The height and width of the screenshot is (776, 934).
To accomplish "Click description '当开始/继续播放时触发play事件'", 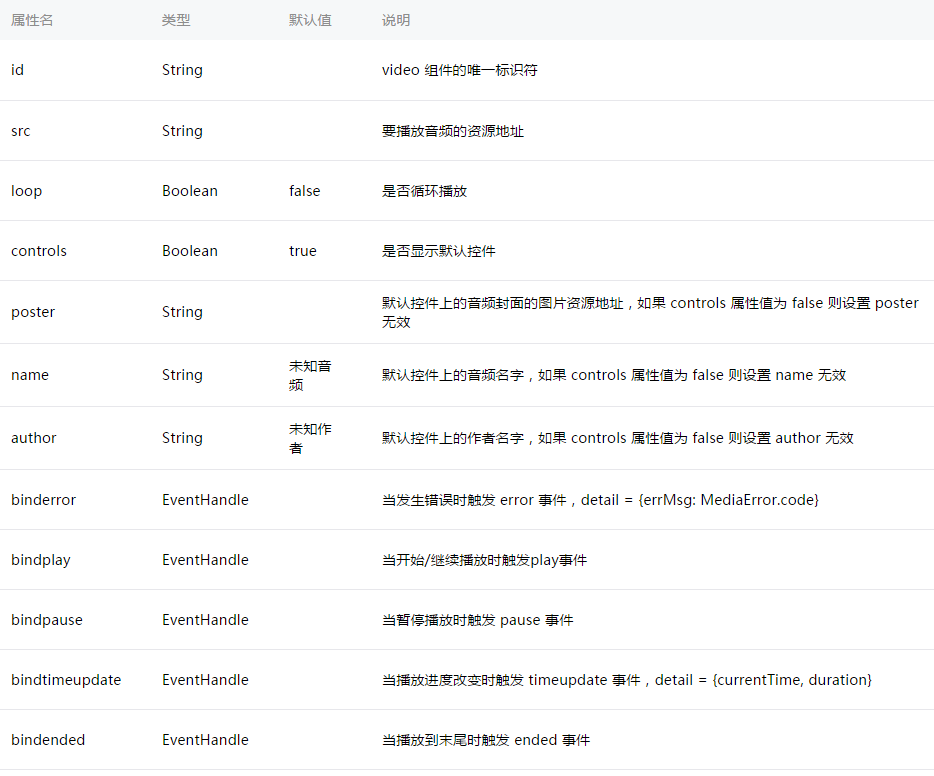I will coord(484,560).
